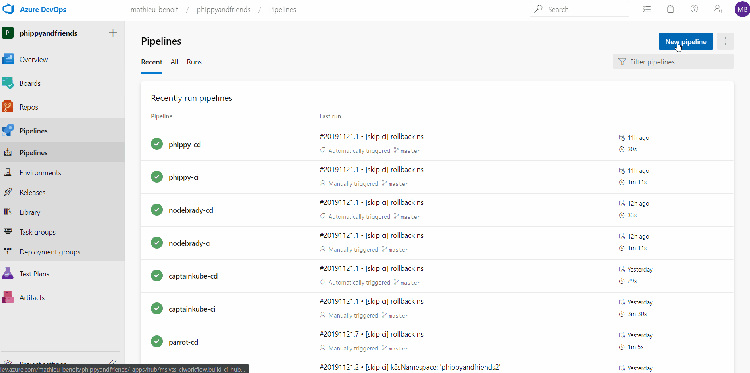Image resolution: width=750 pixels, height=373 pixels.
Task: Open the Test Plans flask icon
Action: pyautogui.click(x=8, y=274)
